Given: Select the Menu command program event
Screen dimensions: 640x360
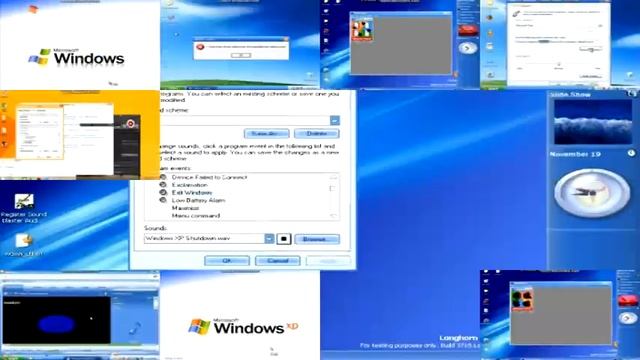Looking at the screenshot, I should (x=196, y=216).
